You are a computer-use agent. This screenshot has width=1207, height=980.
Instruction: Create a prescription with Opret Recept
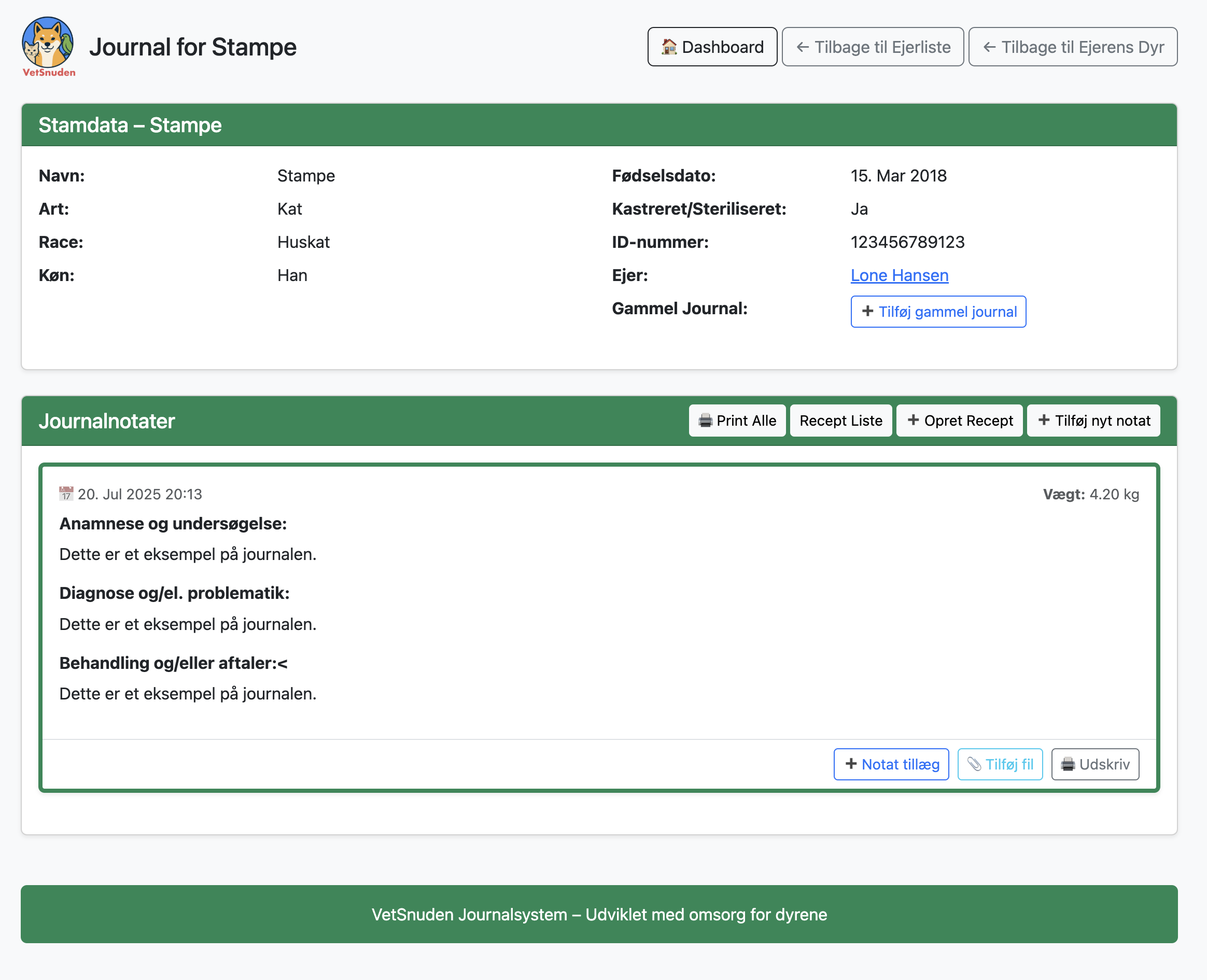point(959,420)
